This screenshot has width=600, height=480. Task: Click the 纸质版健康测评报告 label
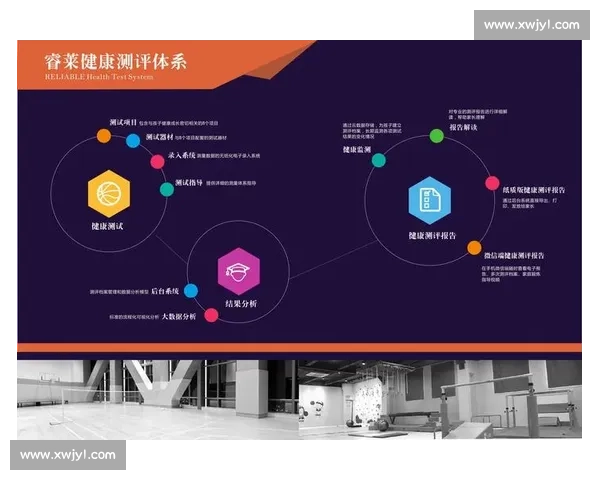(x=534, y=190)
